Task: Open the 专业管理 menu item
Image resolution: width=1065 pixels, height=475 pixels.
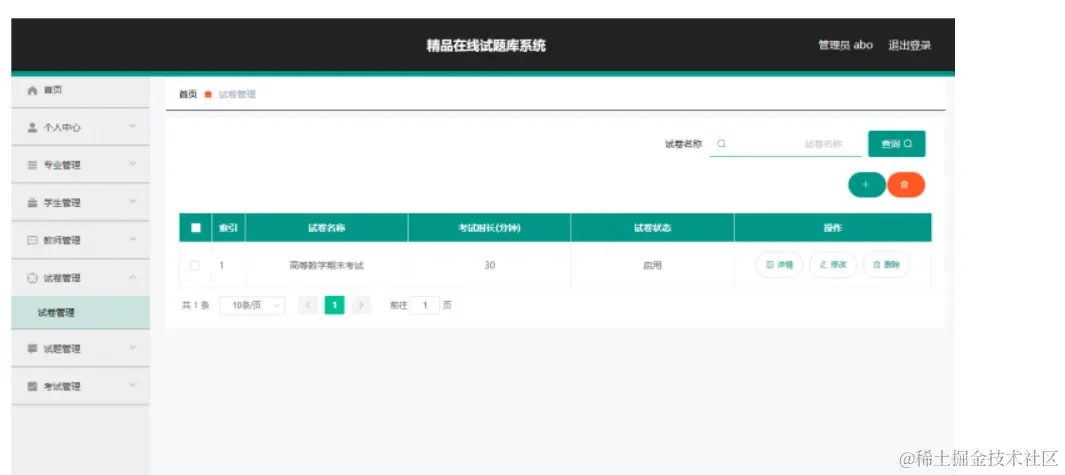Action: click(x=80, y=165)
